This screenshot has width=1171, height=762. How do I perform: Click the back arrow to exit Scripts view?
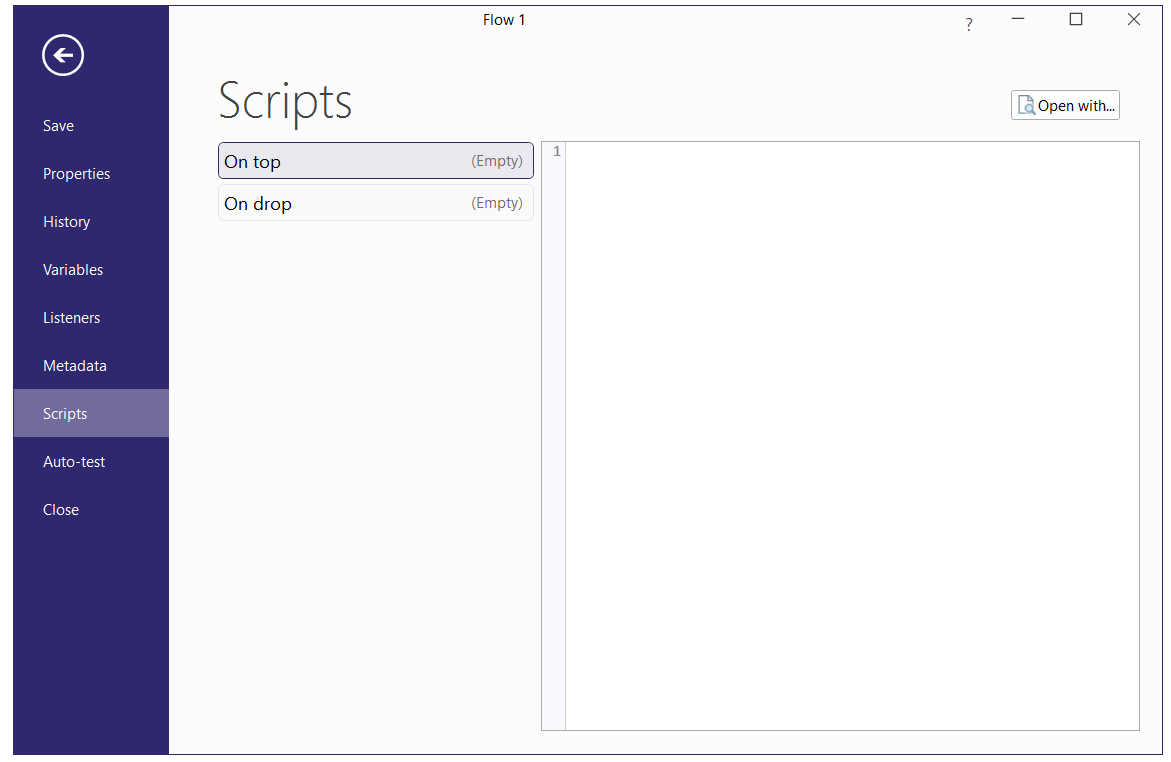(62, 55)
